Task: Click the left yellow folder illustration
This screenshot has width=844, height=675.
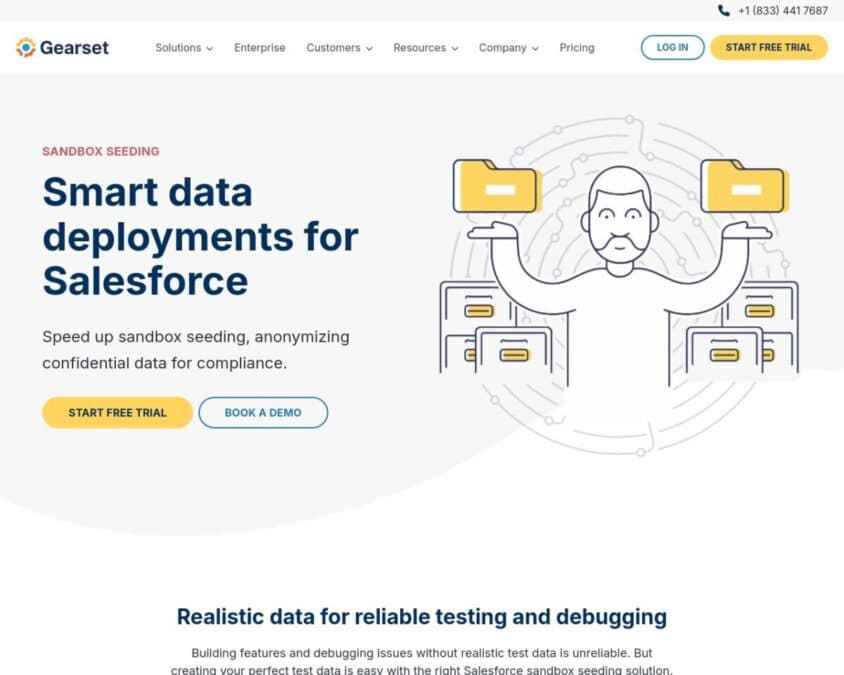Action: point(495,186)
